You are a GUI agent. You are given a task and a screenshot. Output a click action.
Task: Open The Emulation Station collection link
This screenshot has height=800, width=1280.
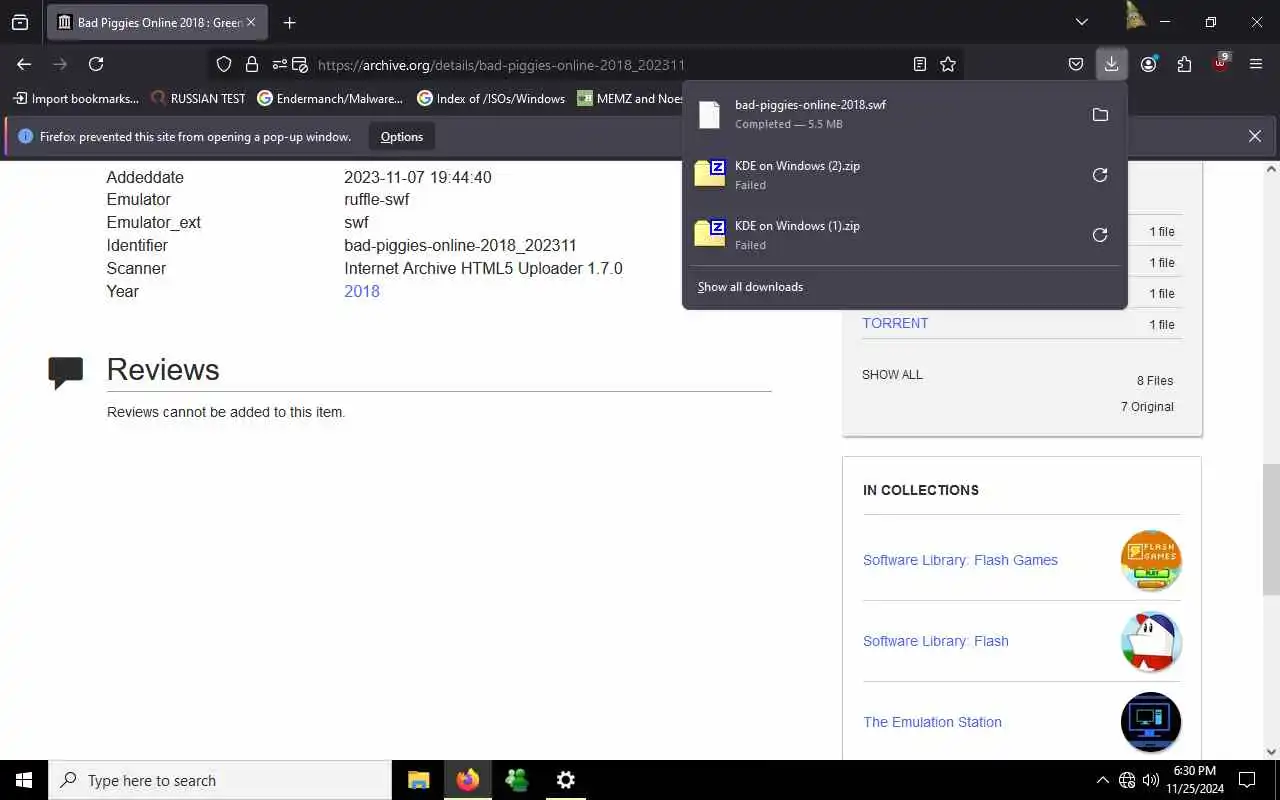coord(932,722)
